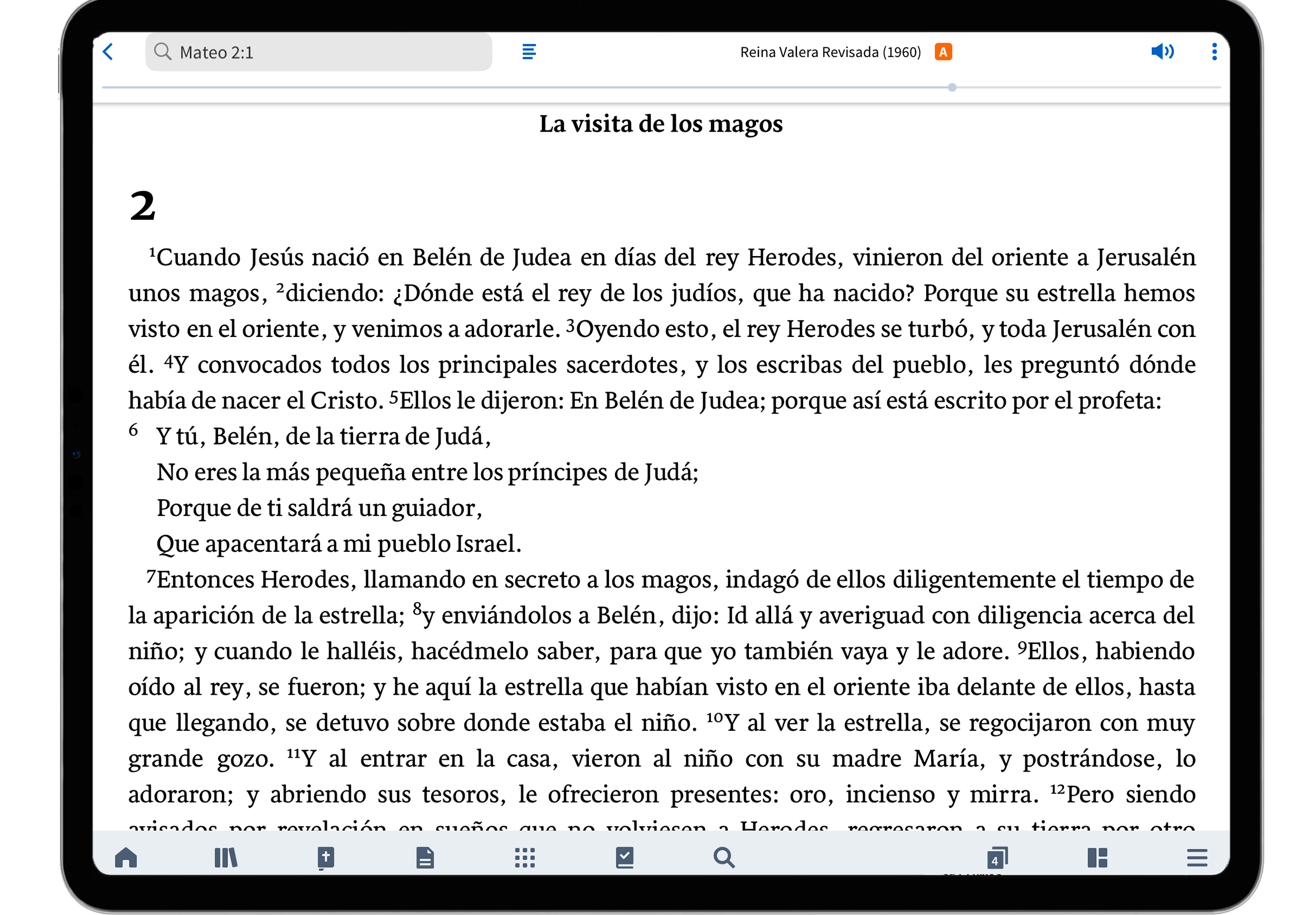Click the line No eres la más pequeña
Screen dimensions: 1316x915
pos(427,472)
